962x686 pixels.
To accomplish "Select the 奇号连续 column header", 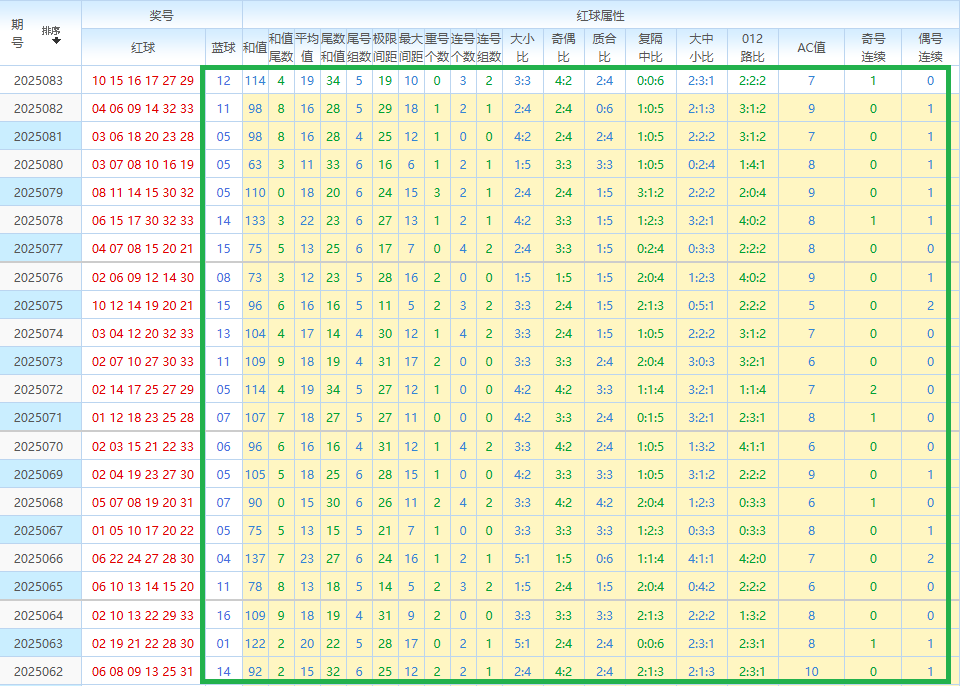I will [x=873, y=48].
